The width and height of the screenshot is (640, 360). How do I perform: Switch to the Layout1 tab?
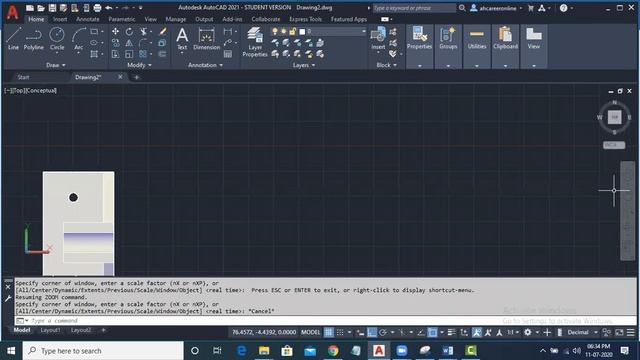[x=50, y=330]
